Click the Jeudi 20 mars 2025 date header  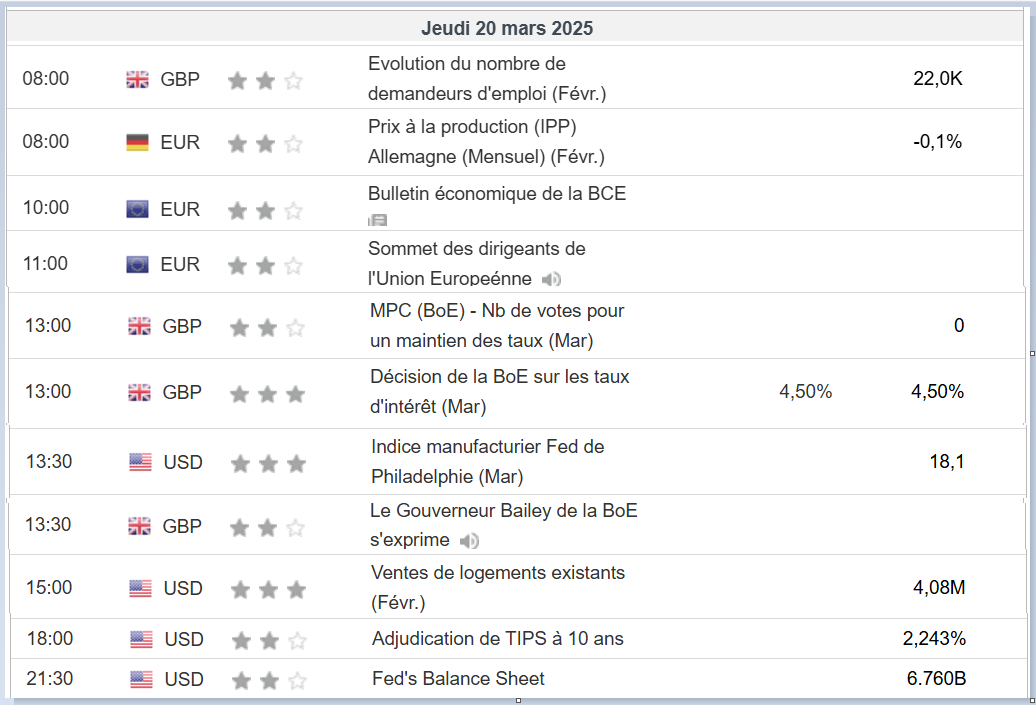[507, 28]
